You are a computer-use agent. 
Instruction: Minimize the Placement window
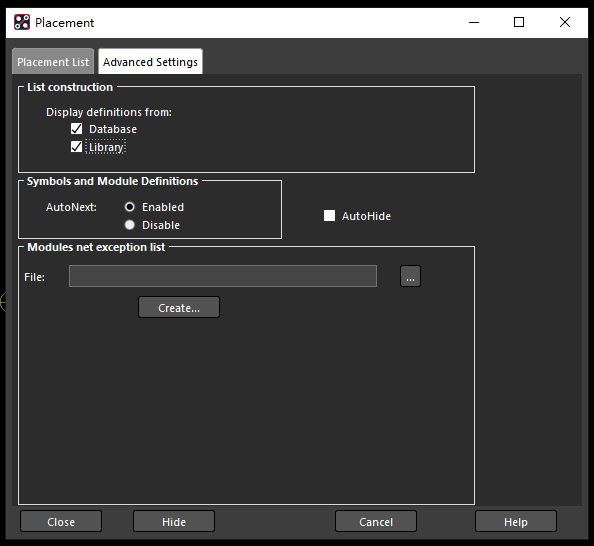click(x=474, y=22)
